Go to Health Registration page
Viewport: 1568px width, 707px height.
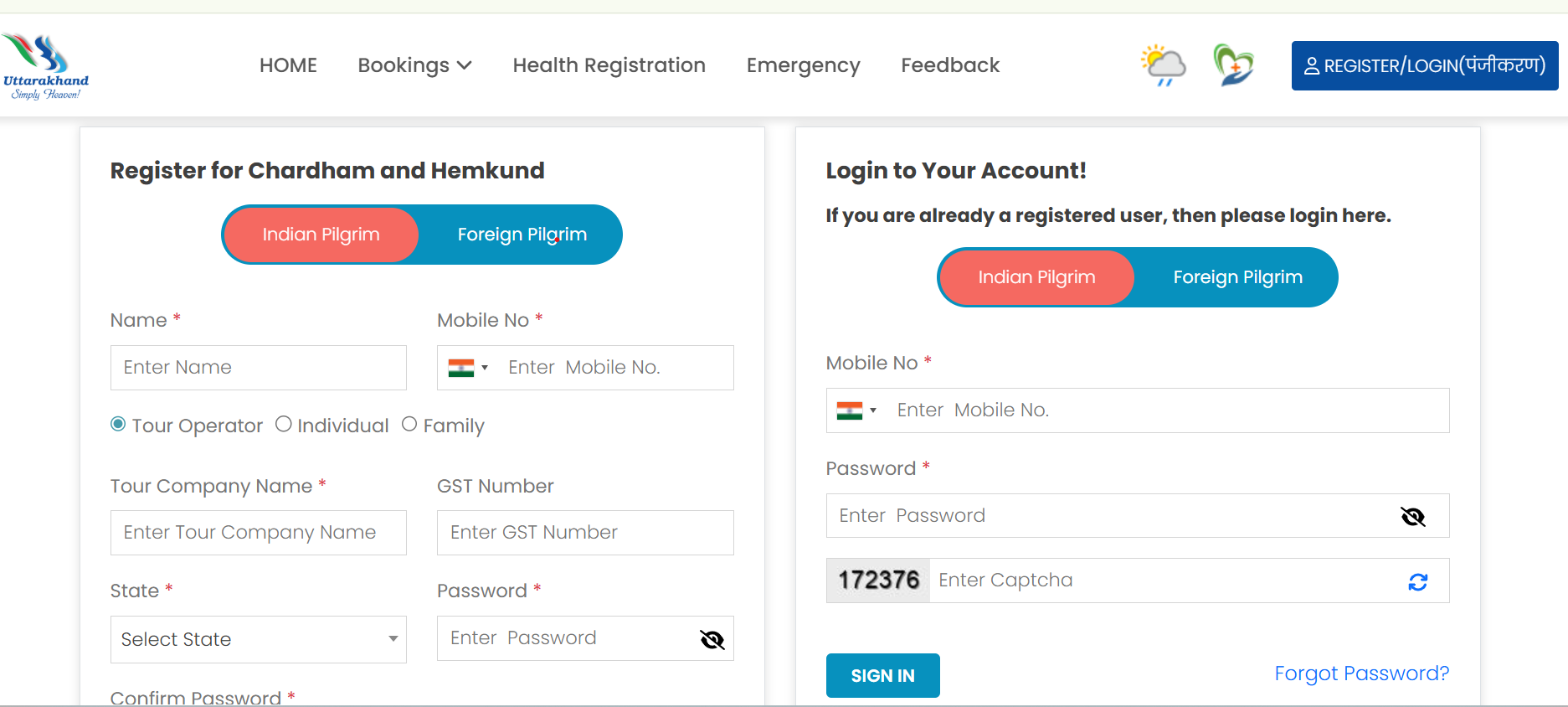[x=609, y=65]
